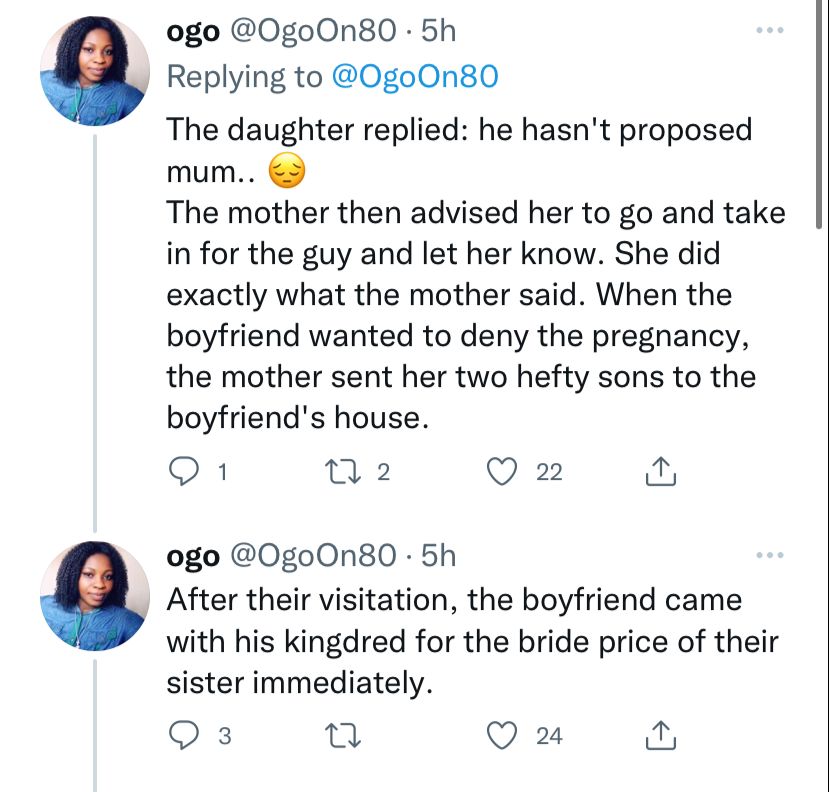Open ogo's display name on first tweet
The image size is (829, 792).
click(x=192, y=32)
